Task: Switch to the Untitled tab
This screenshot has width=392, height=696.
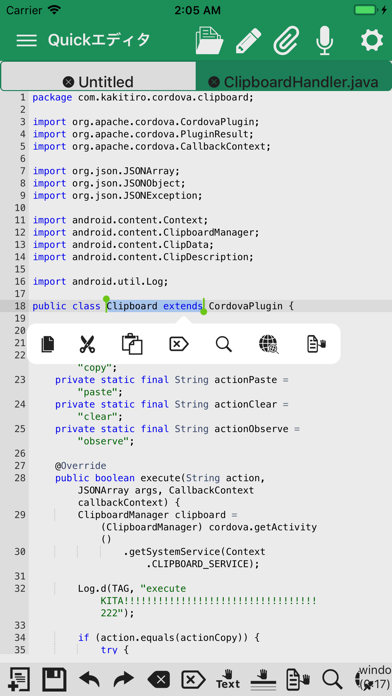Action: (x=98, y=77)
